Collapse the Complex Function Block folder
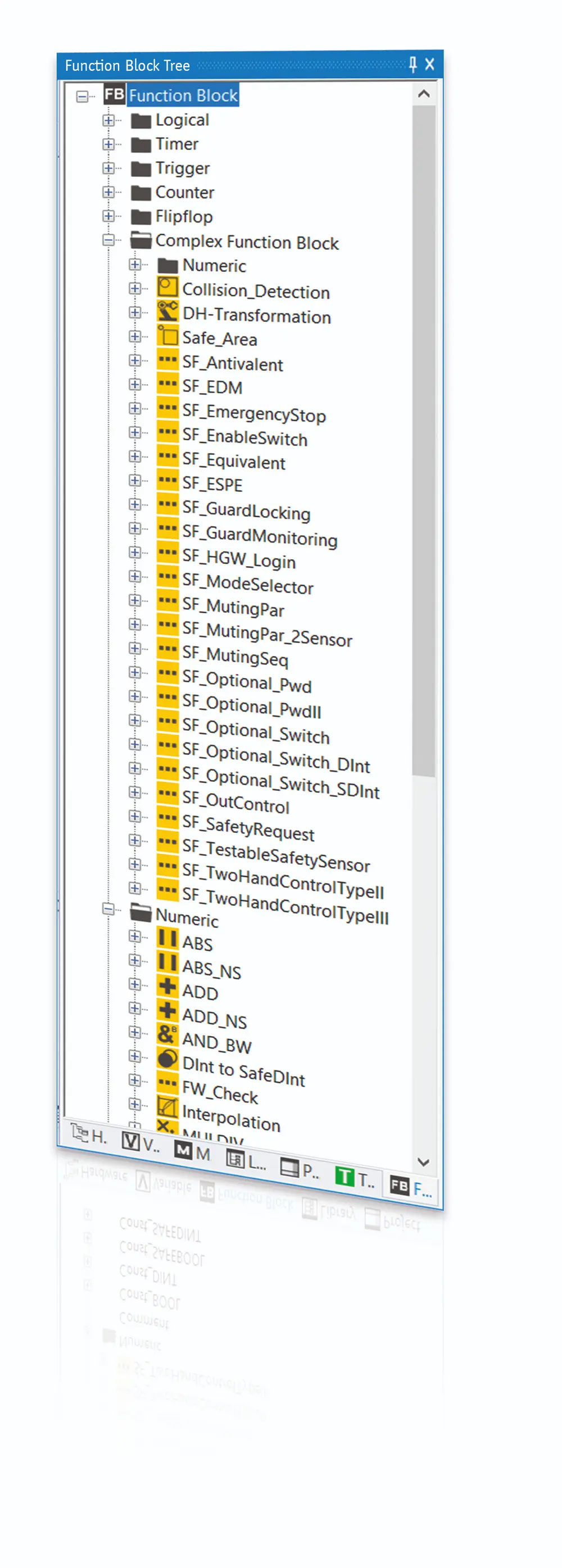Screen dimensions: 562x1568 pyautogui.click(x=108, y=240)
